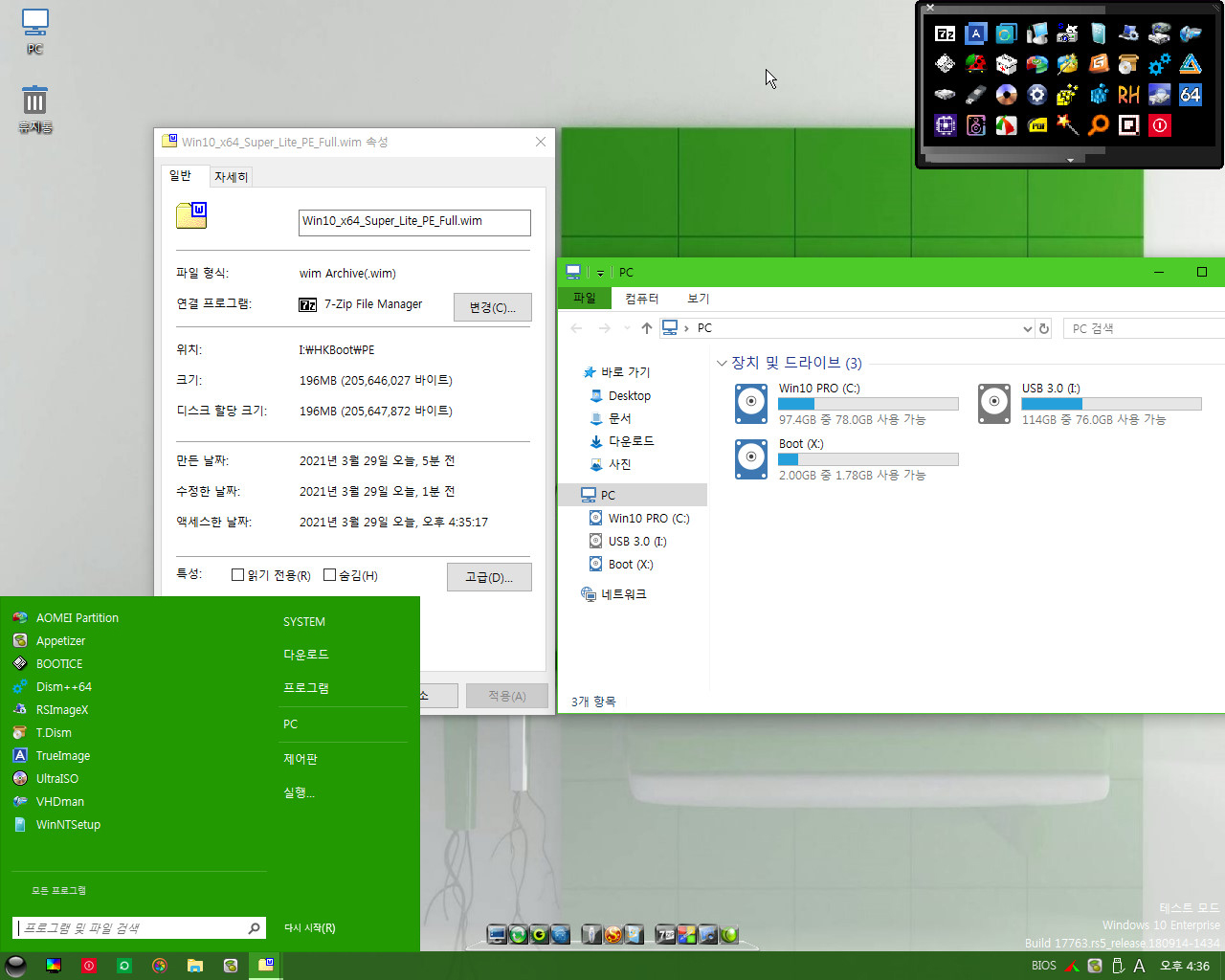The height and width of the screenshot is (980, 1225).
Task: Open the blue registry cubes icon in launcher
Action: pos(1098,95)
